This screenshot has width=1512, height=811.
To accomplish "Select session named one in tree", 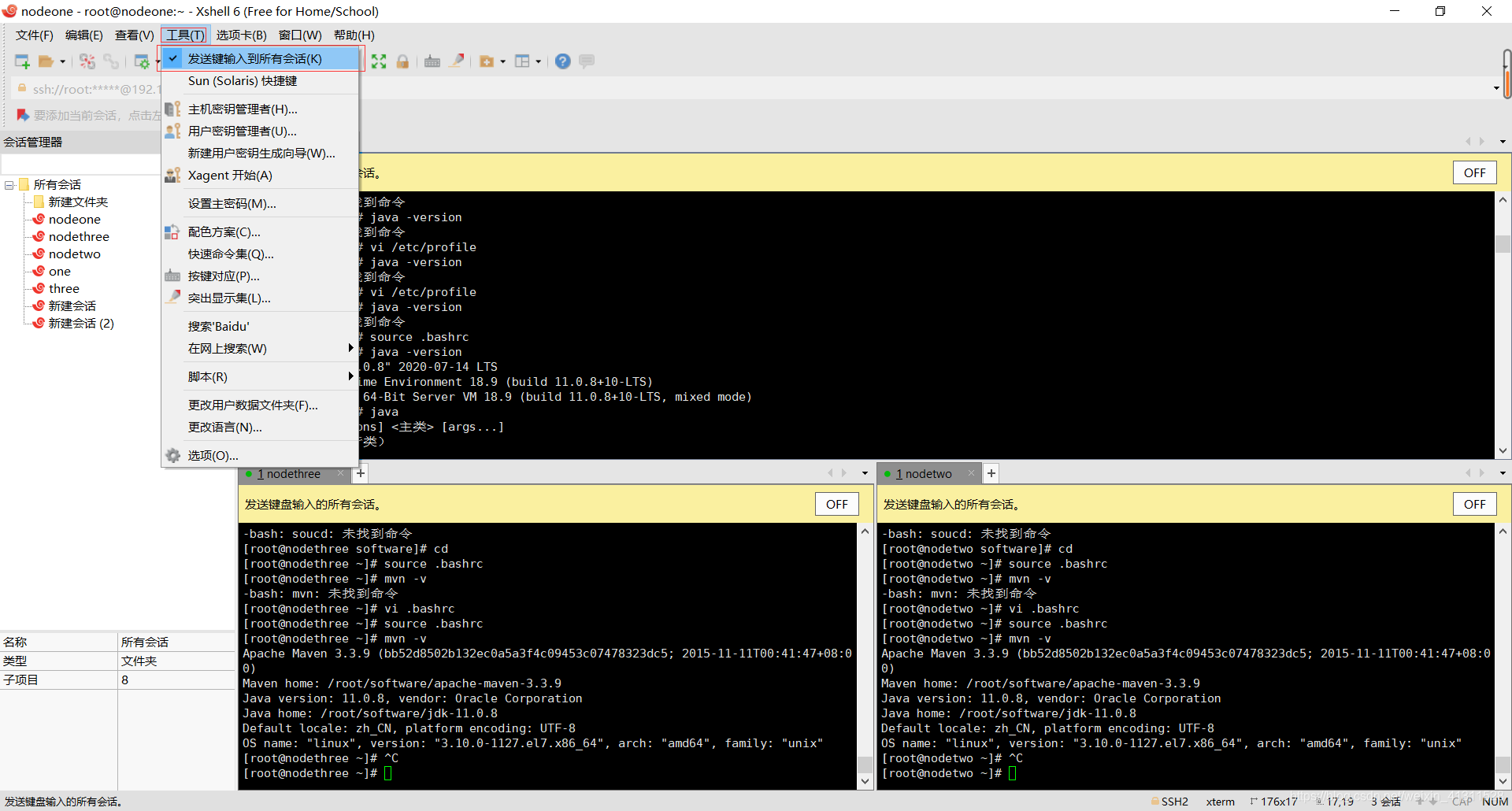I will (60, 272).
